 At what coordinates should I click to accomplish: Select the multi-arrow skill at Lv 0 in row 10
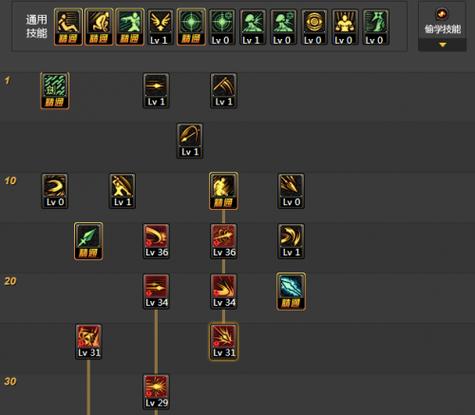click(x=291, y=191)
